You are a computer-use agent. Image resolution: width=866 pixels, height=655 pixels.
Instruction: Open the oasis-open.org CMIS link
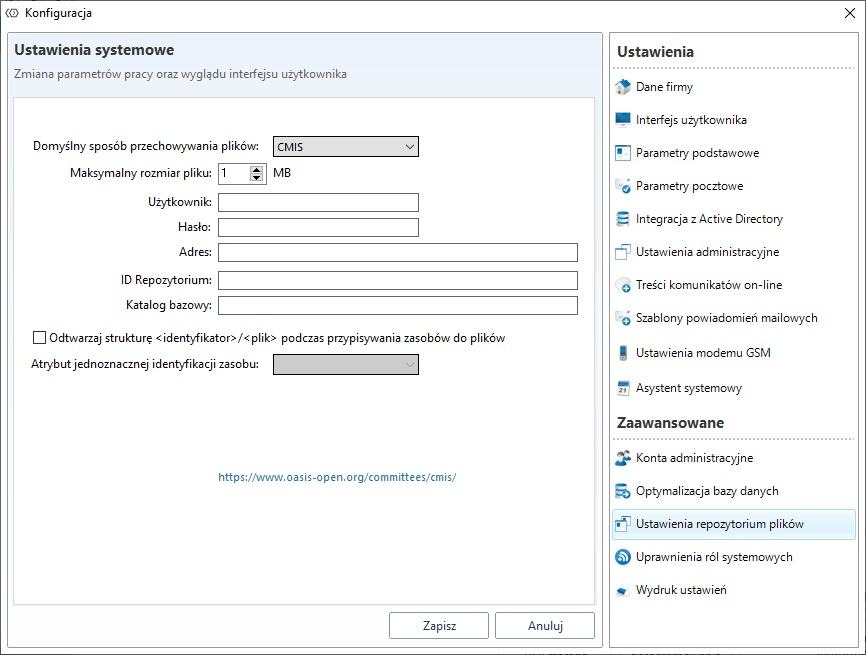point(337,478)
